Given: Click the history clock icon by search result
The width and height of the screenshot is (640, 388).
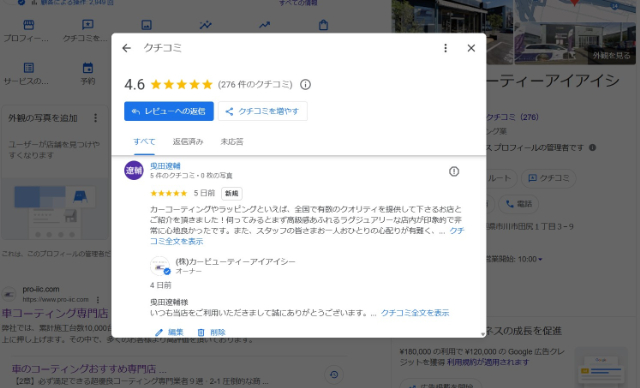Looking at the screenshot, I should (x=334, y=375).
